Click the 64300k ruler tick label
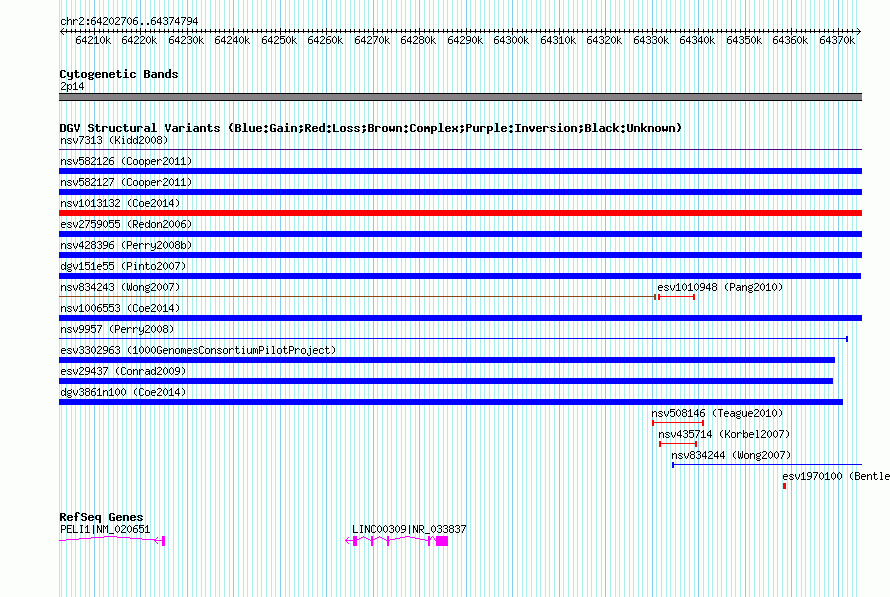 click(511, 40)
